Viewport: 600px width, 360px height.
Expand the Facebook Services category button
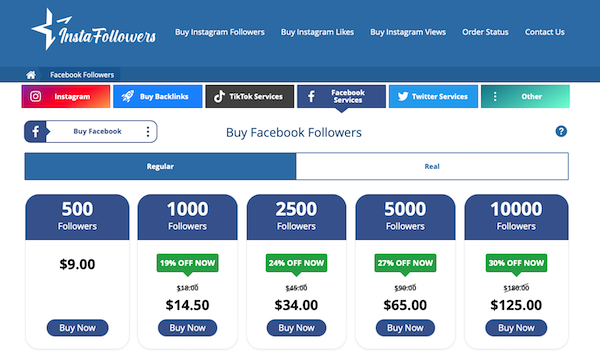click(x=341, y=96)
